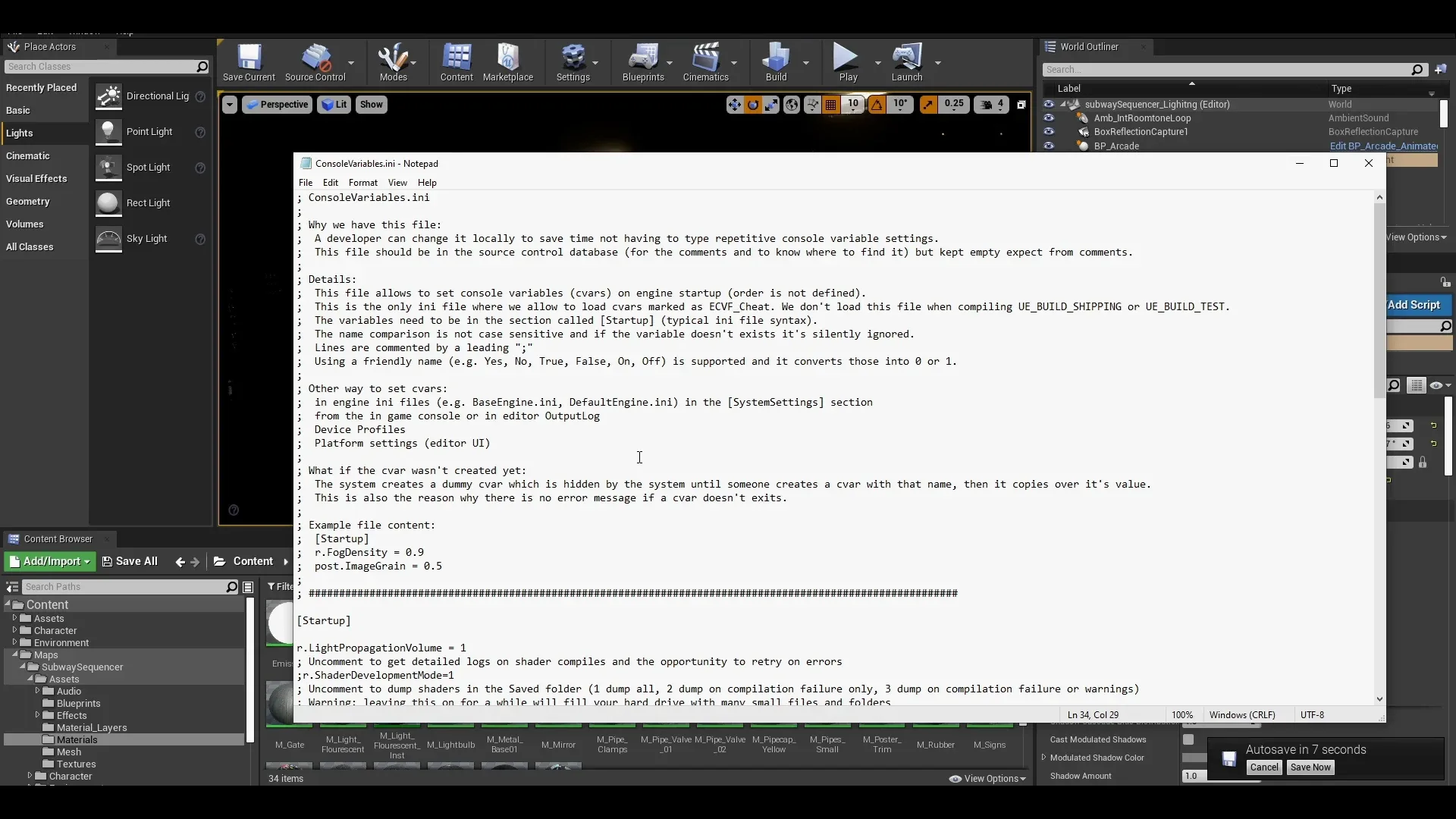
Task: Select the Modes toolbar icon
Action: click(x=393, y=62)
